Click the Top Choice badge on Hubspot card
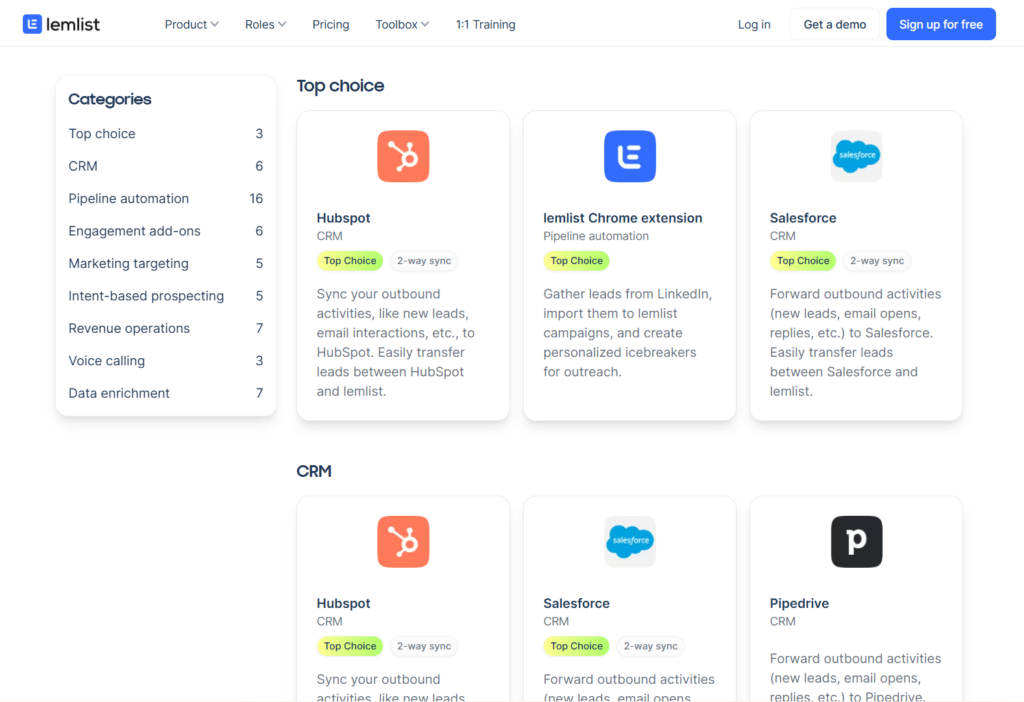 pyautogui.click(x=349, y=260)
